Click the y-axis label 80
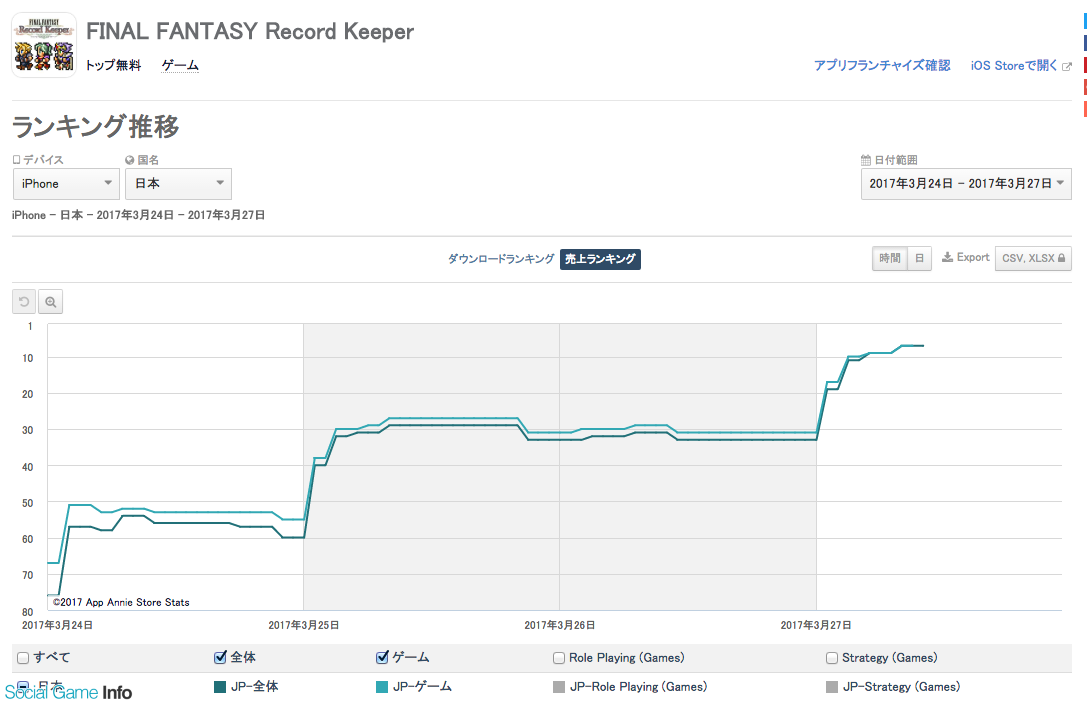 pyautogui.click(x=28, y=612)
